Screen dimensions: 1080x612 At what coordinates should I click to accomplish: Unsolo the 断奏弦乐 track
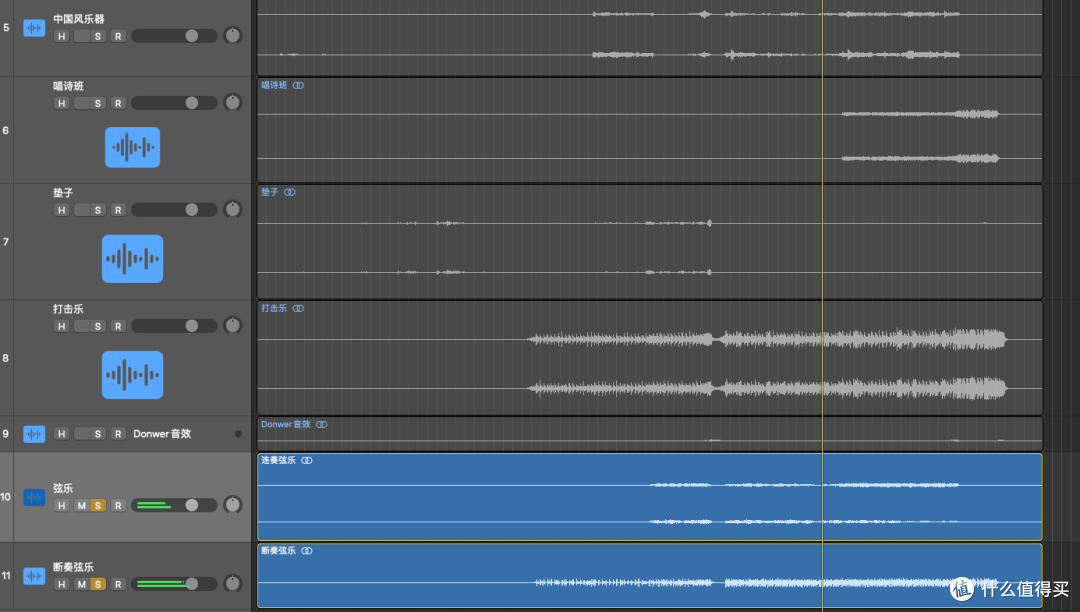click(98, 584)
